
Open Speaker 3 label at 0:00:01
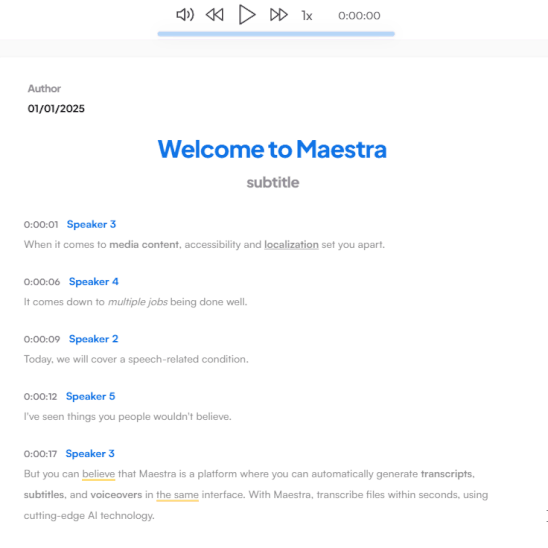point(91,224)
